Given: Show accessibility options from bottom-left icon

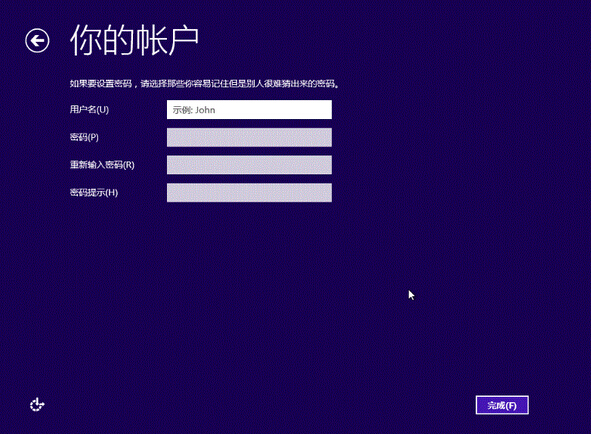Looking at the screenshot, I should click(x=37, y=405).
